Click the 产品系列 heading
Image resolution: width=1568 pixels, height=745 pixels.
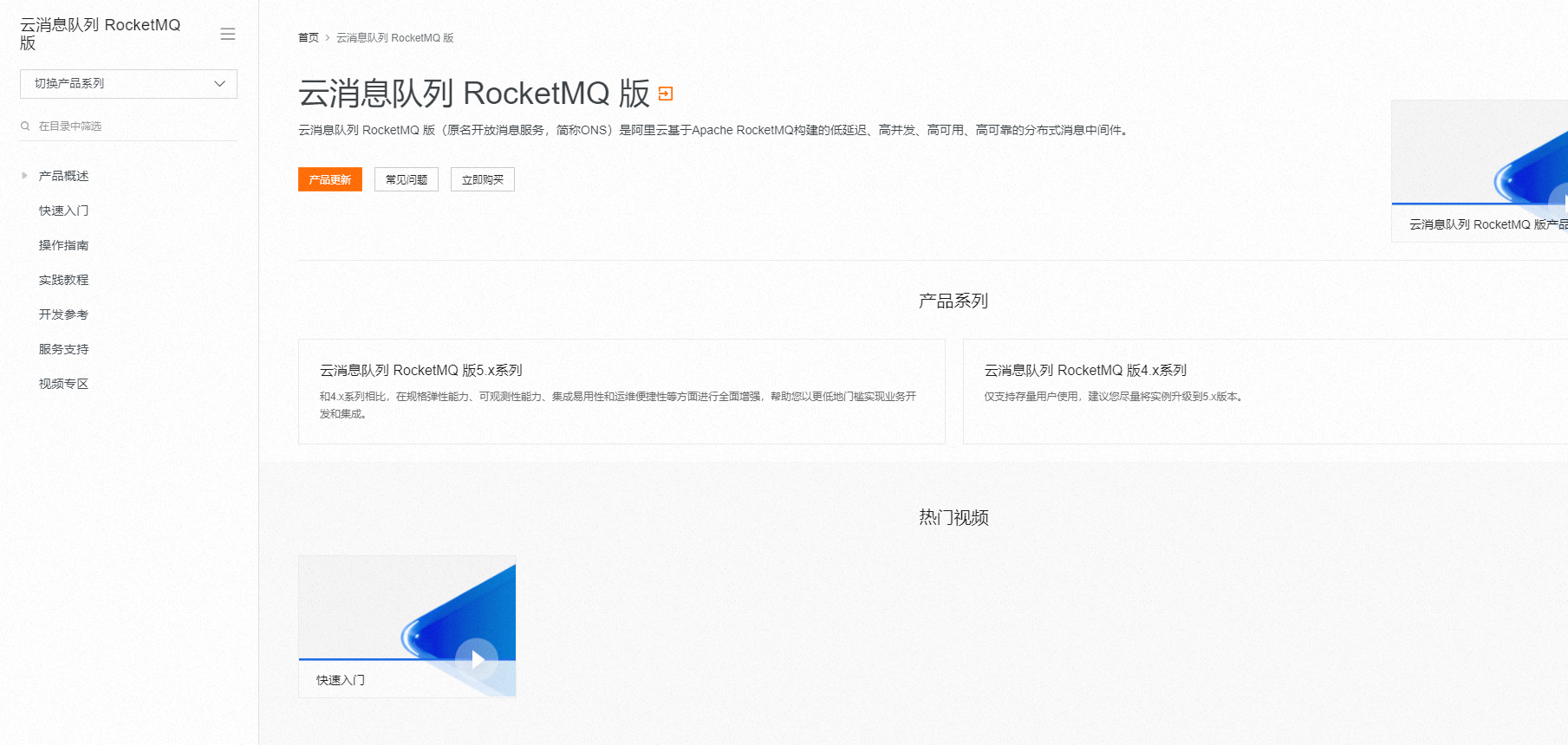point(953,301)
